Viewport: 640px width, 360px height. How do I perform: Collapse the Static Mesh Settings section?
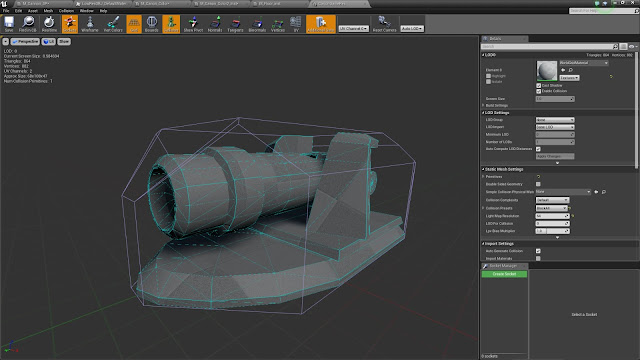pos(483,169)
